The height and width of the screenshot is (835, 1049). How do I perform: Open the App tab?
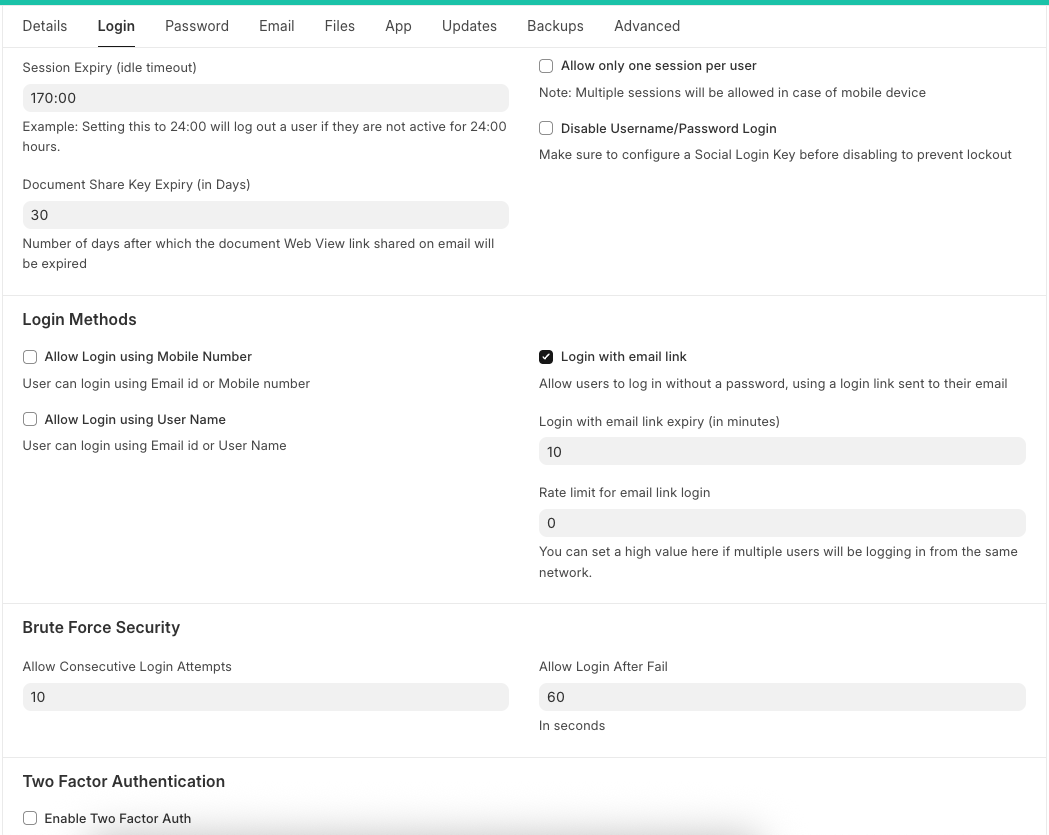398,26
